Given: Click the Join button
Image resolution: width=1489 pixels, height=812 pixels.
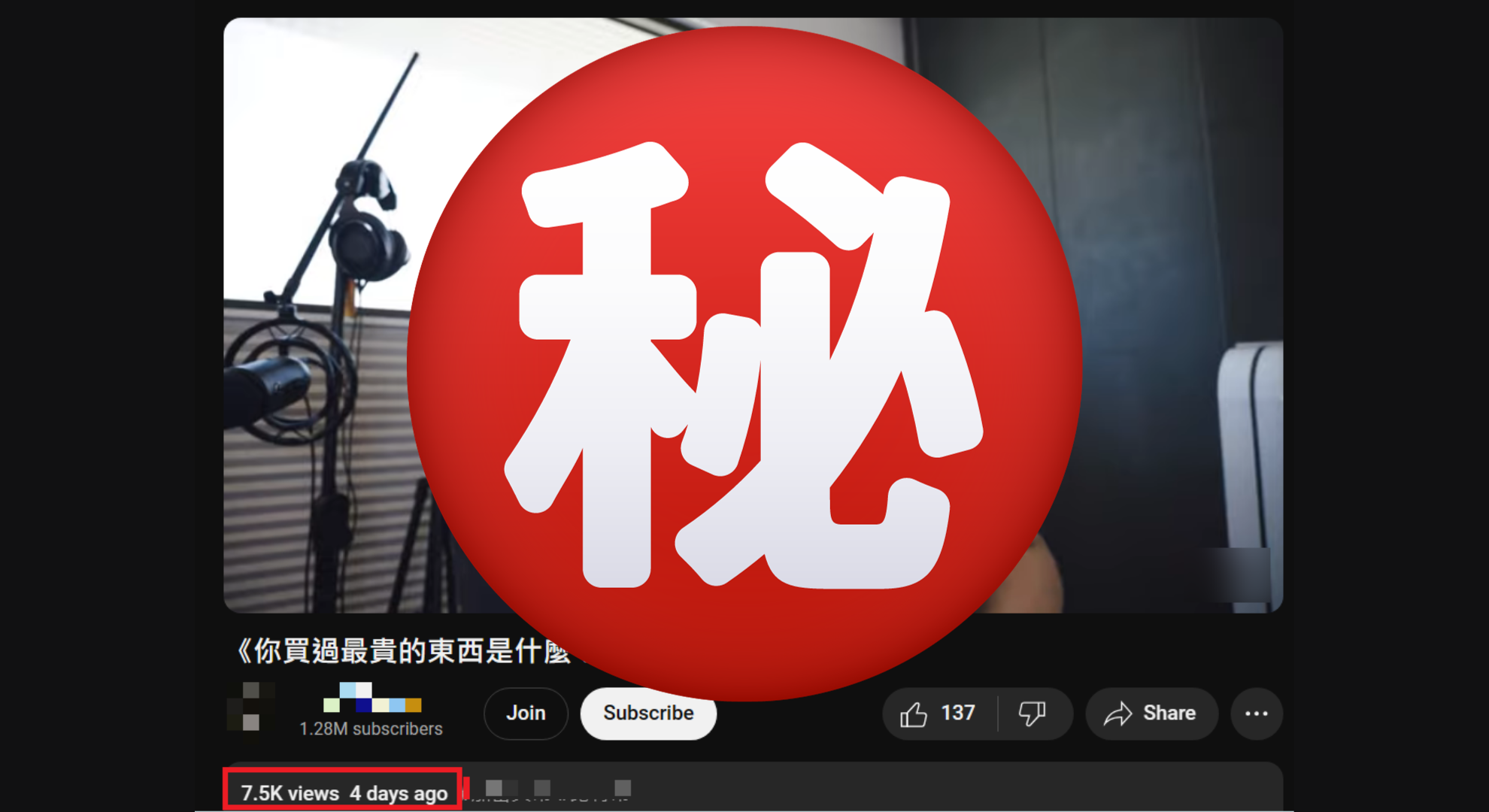Looking at the screenshot, I should click(526, 714).
